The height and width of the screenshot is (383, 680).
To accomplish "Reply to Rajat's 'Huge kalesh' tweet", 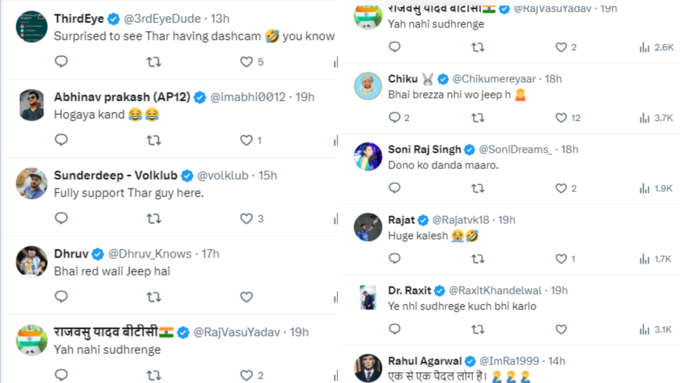I will point(394,258).
